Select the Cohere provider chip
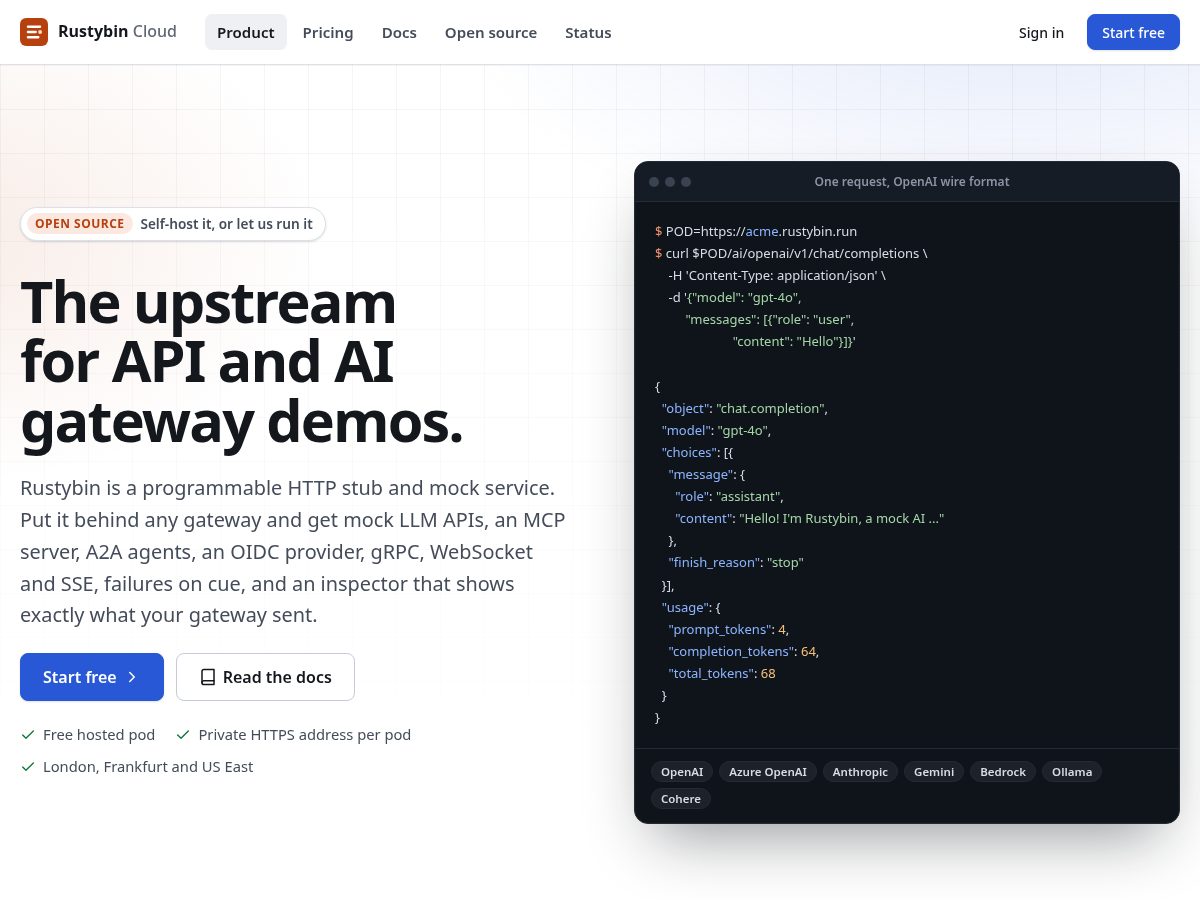This screenshot has height=900, width=1200. pos(681,799)
